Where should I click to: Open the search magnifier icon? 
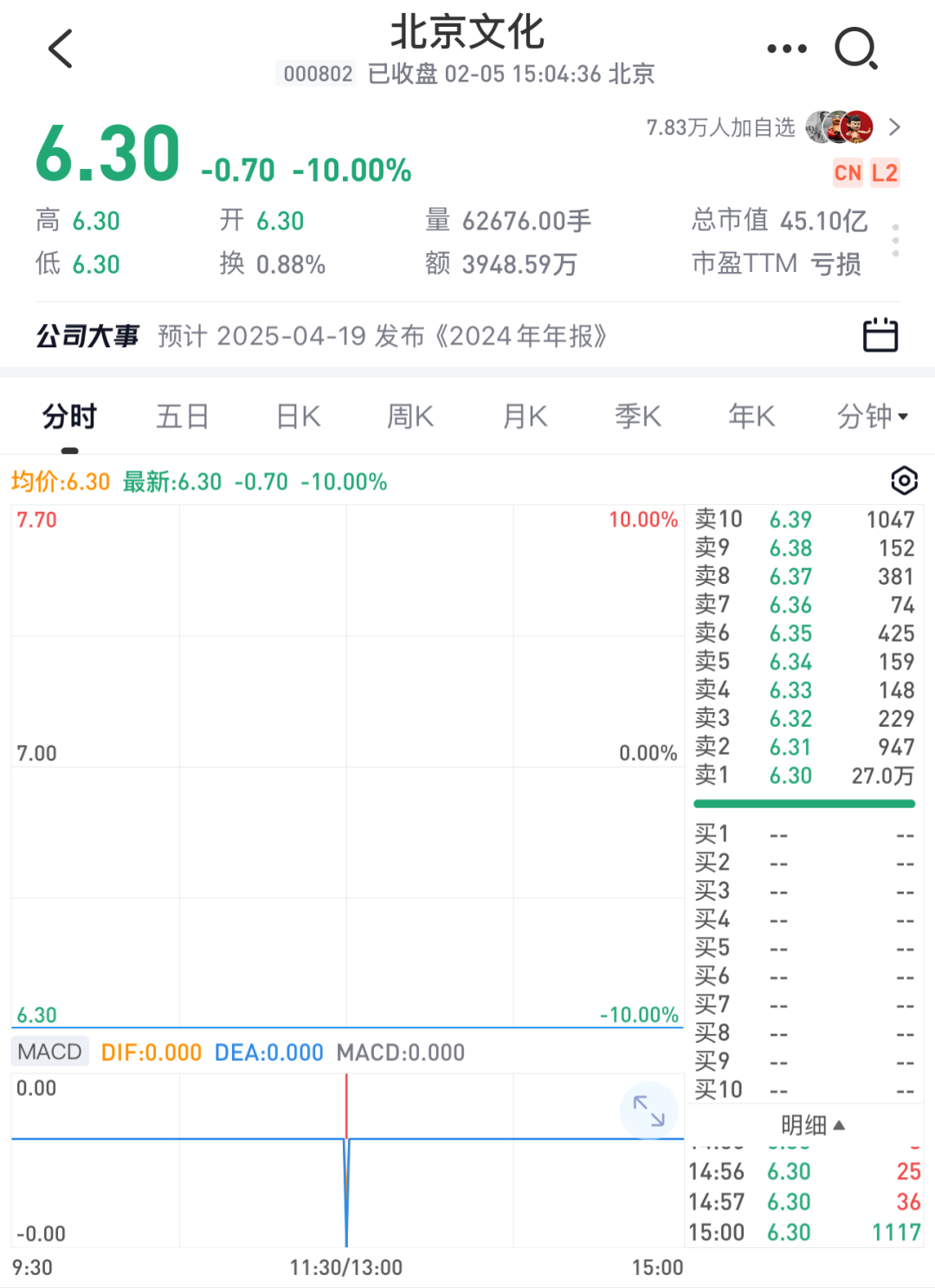click(856, 49)
